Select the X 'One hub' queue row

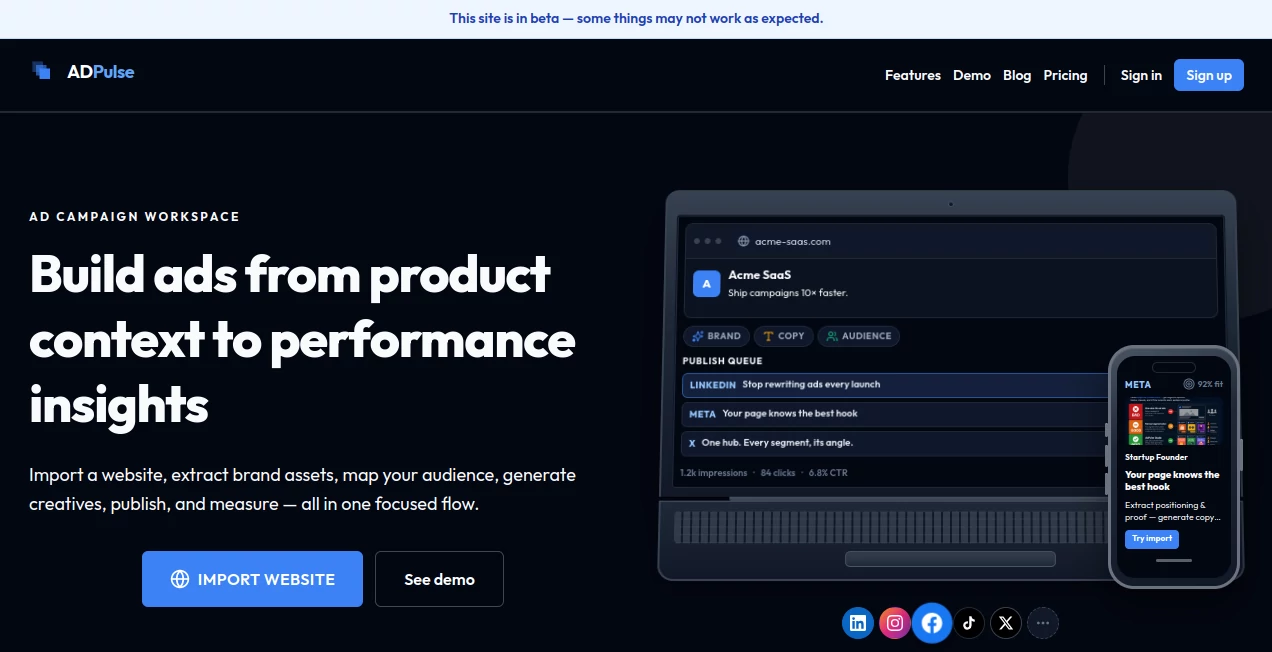pyautogui.click(x=897, y=443)
